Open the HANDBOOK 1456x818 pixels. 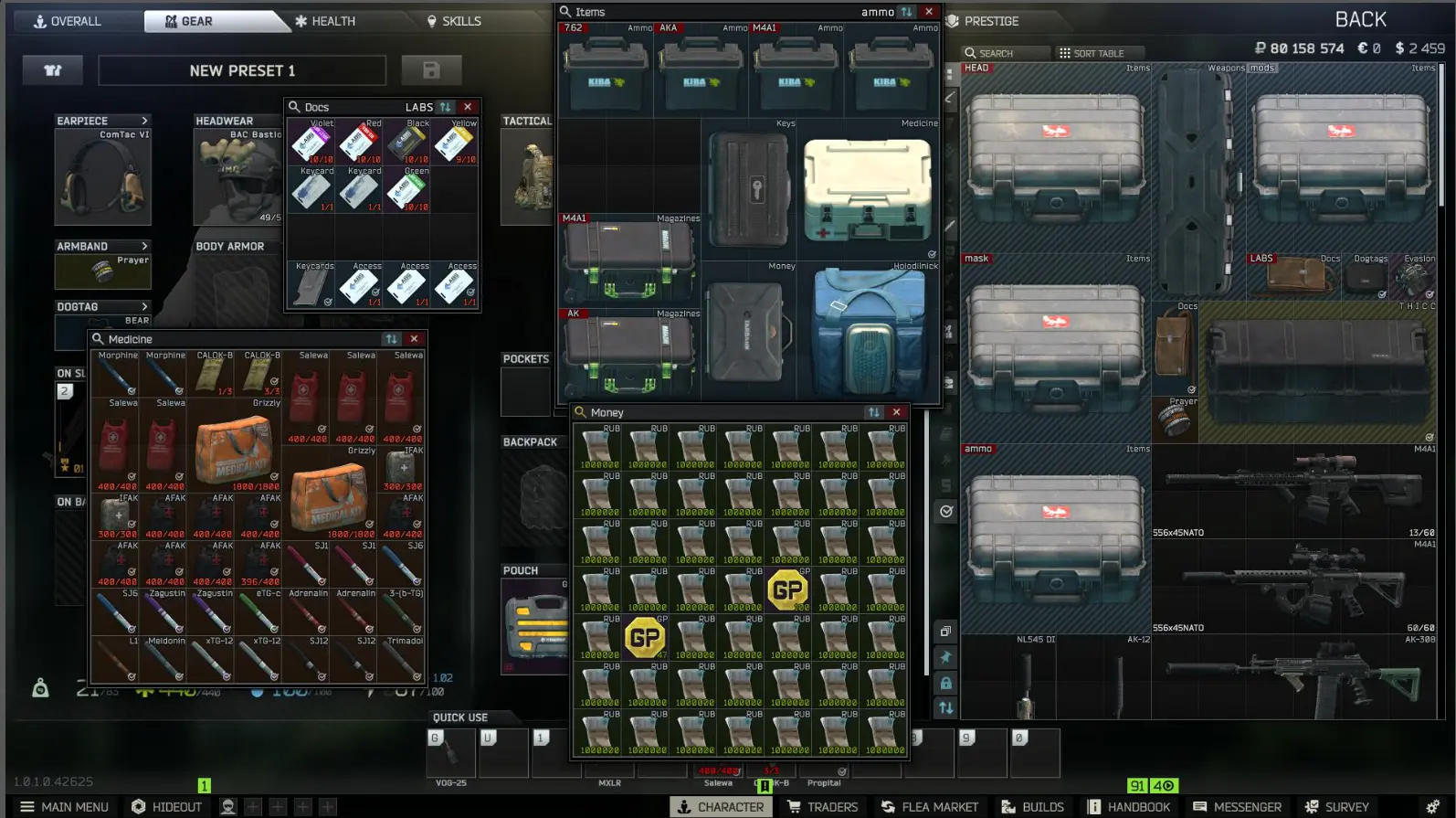(x=1129, y=807)
